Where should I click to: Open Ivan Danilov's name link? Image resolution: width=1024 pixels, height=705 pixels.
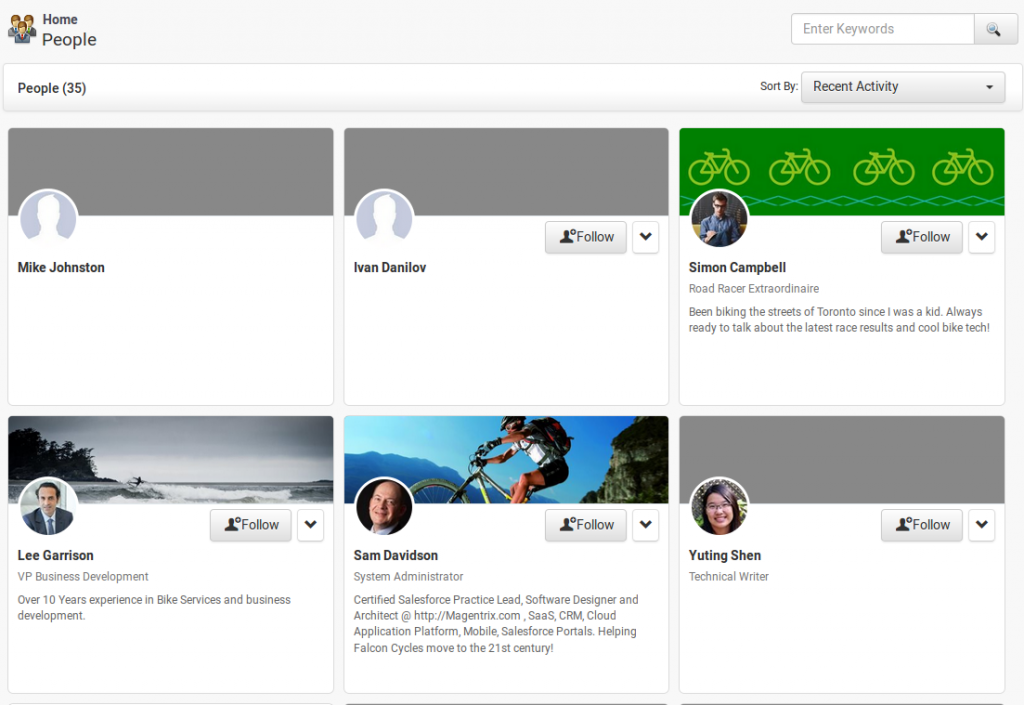[x=390, y=268]
